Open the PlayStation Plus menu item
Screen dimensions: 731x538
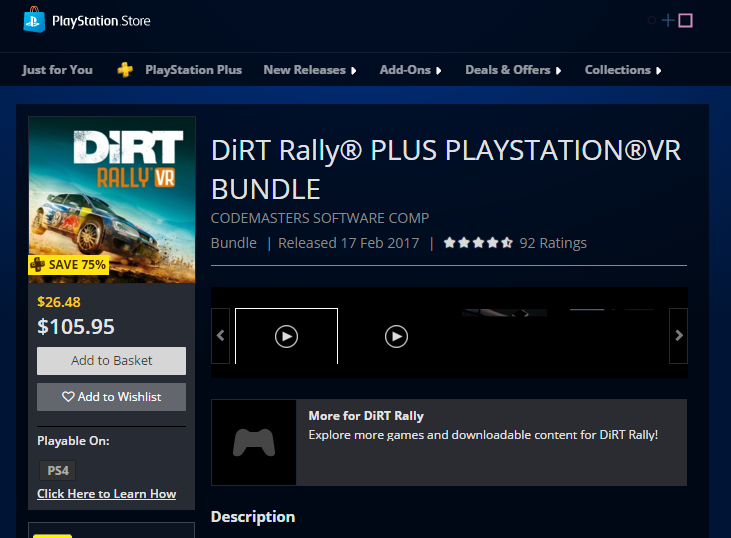point(193,69)
